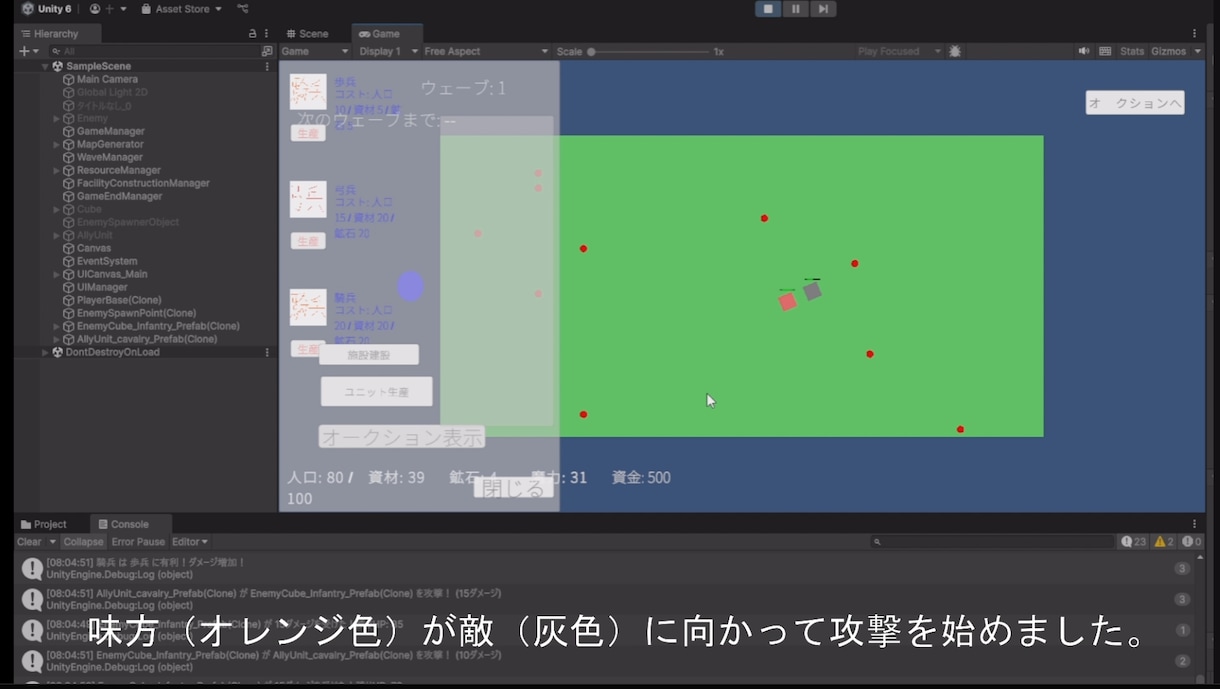Switch to the Project tab
Viewport: 1220px width, 689px height.
click(44, 524)
